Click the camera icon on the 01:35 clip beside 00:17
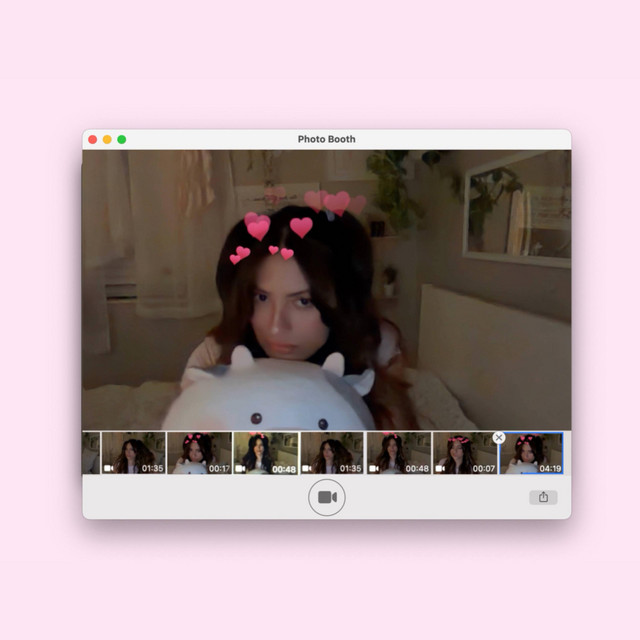Screen dimensions: 640x640 point(109,468)
